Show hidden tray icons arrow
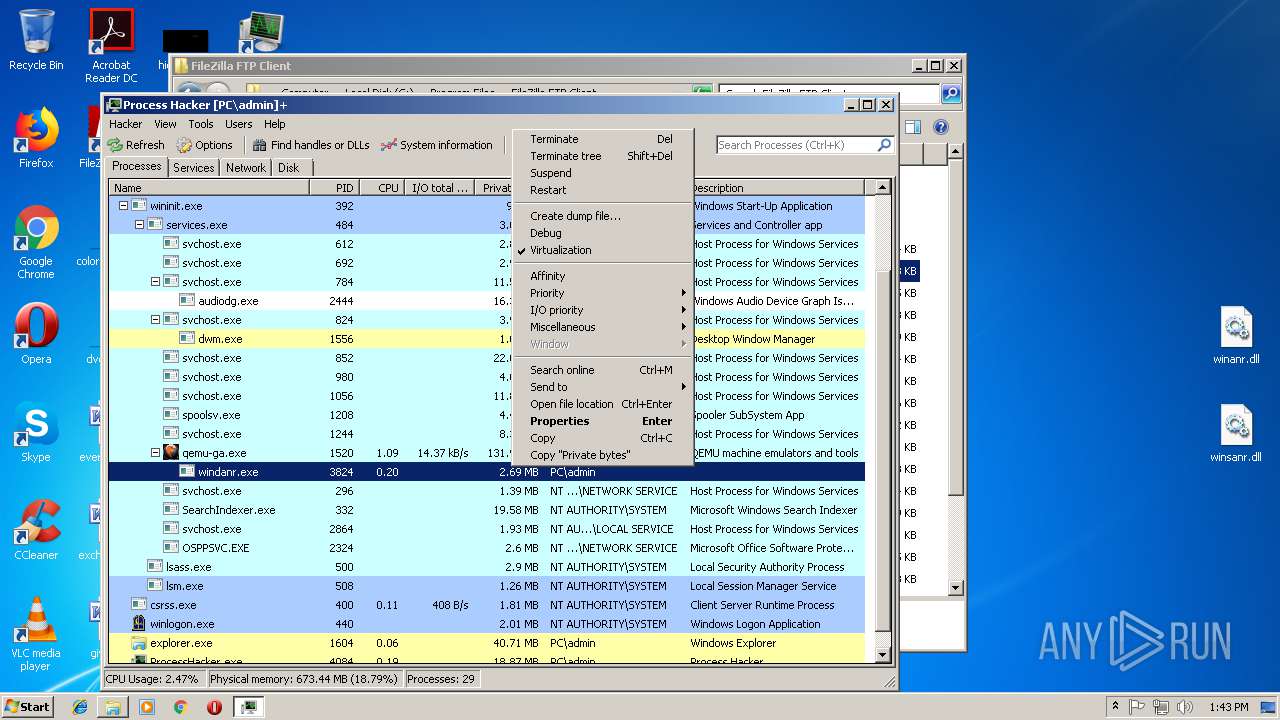1280x720 pixels. (x=1115, y=707)
